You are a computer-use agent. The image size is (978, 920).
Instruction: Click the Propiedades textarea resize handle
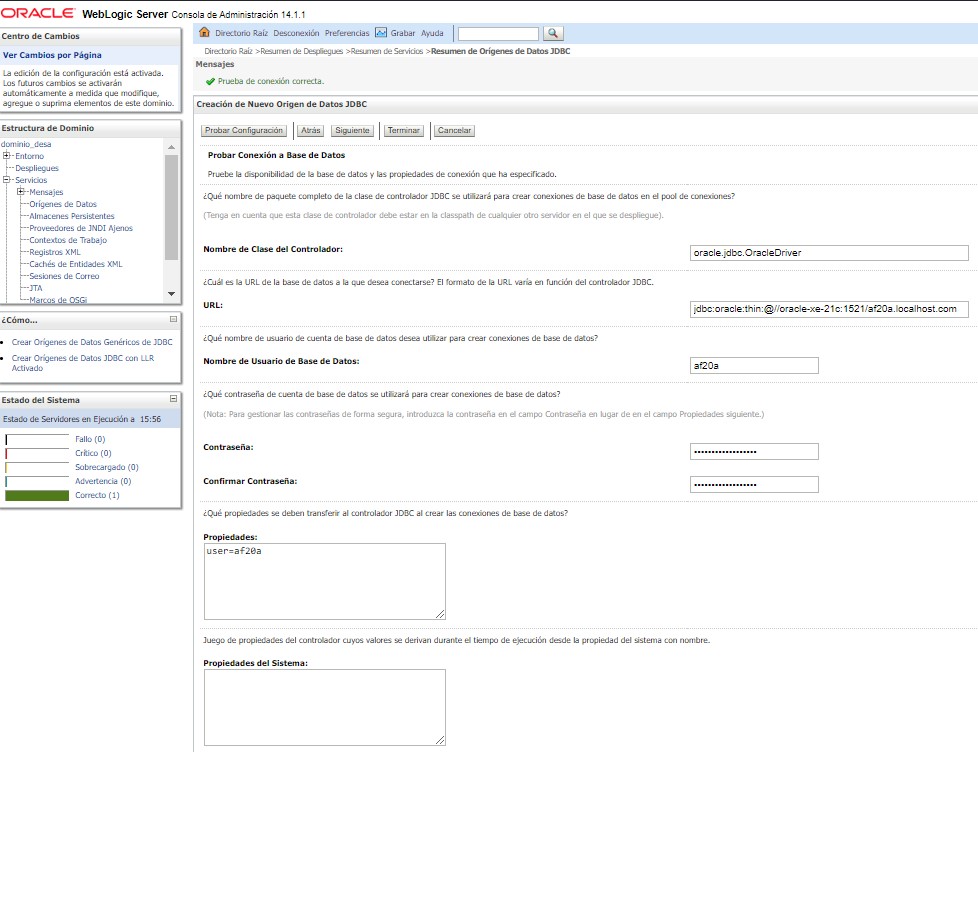(x=440, y=614)
